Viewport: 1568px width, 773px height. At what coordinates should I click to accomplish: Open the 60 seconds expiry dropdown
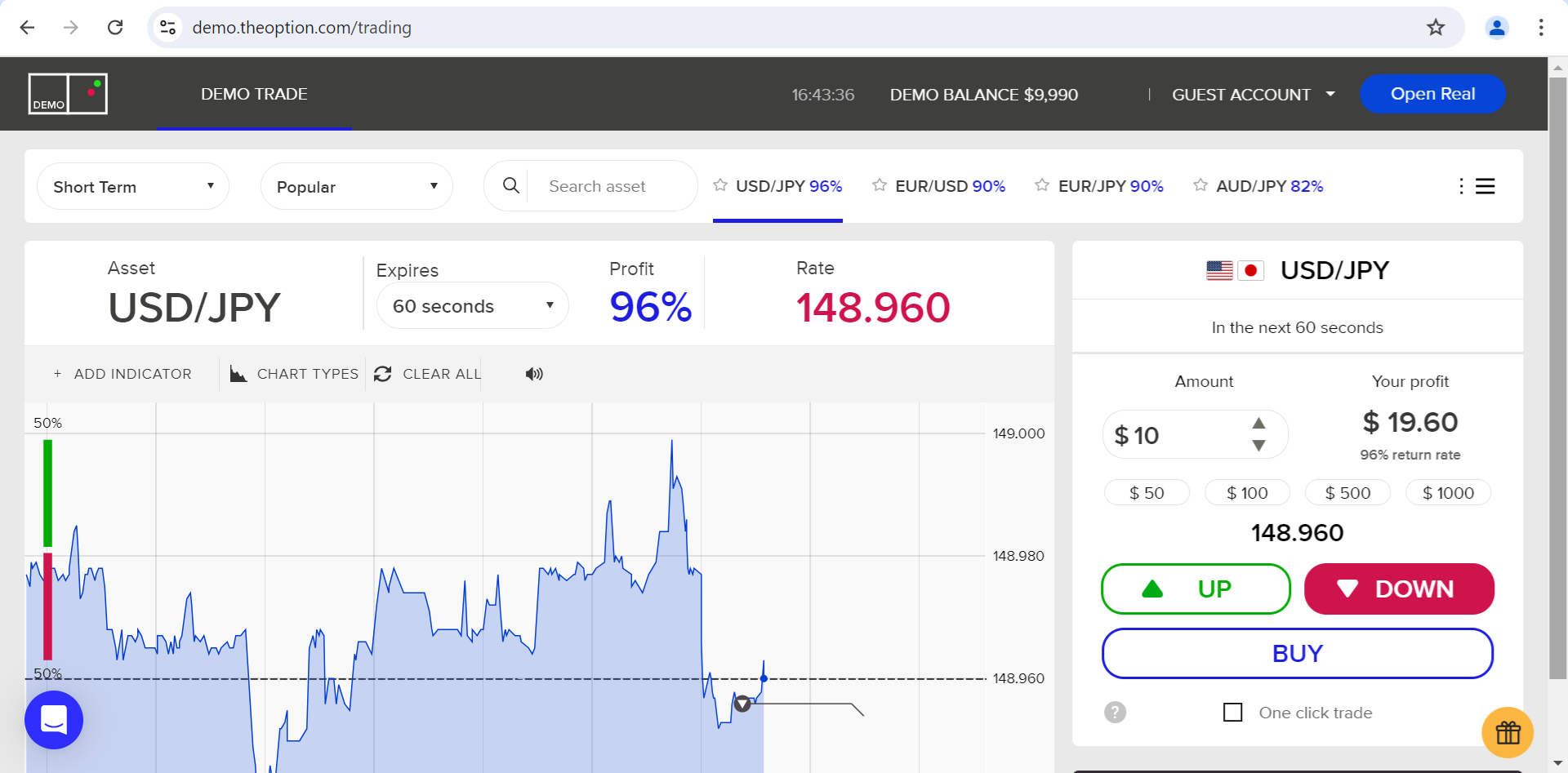coord(472,305)
